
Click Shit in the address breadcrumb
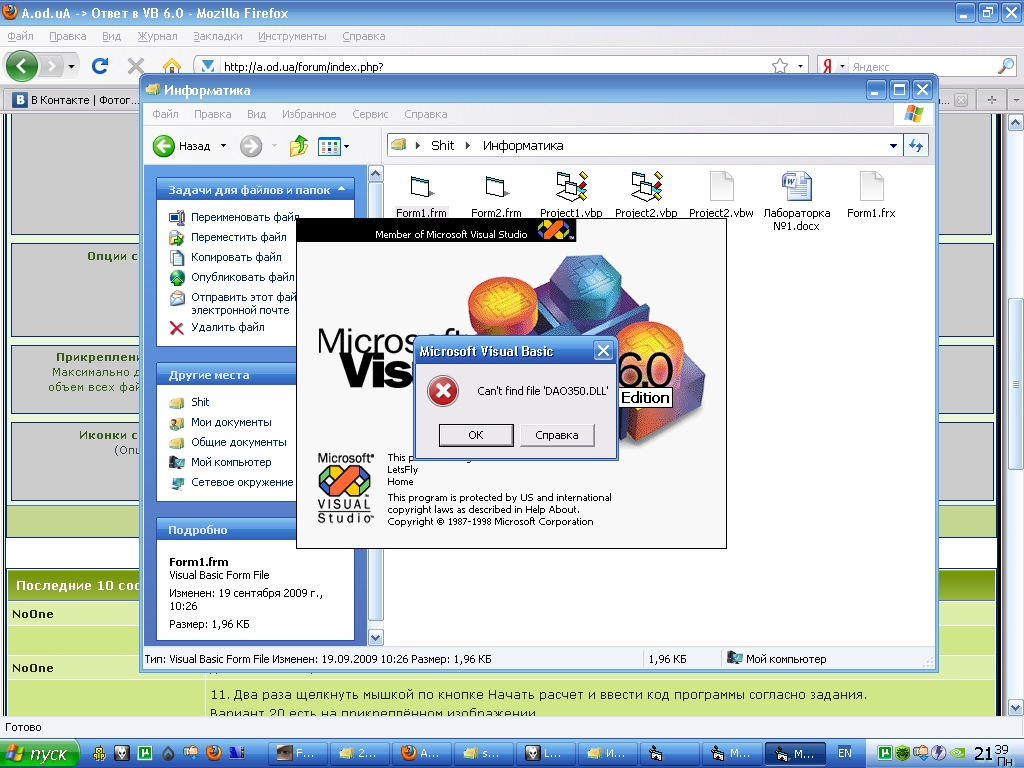coord(442,146)
